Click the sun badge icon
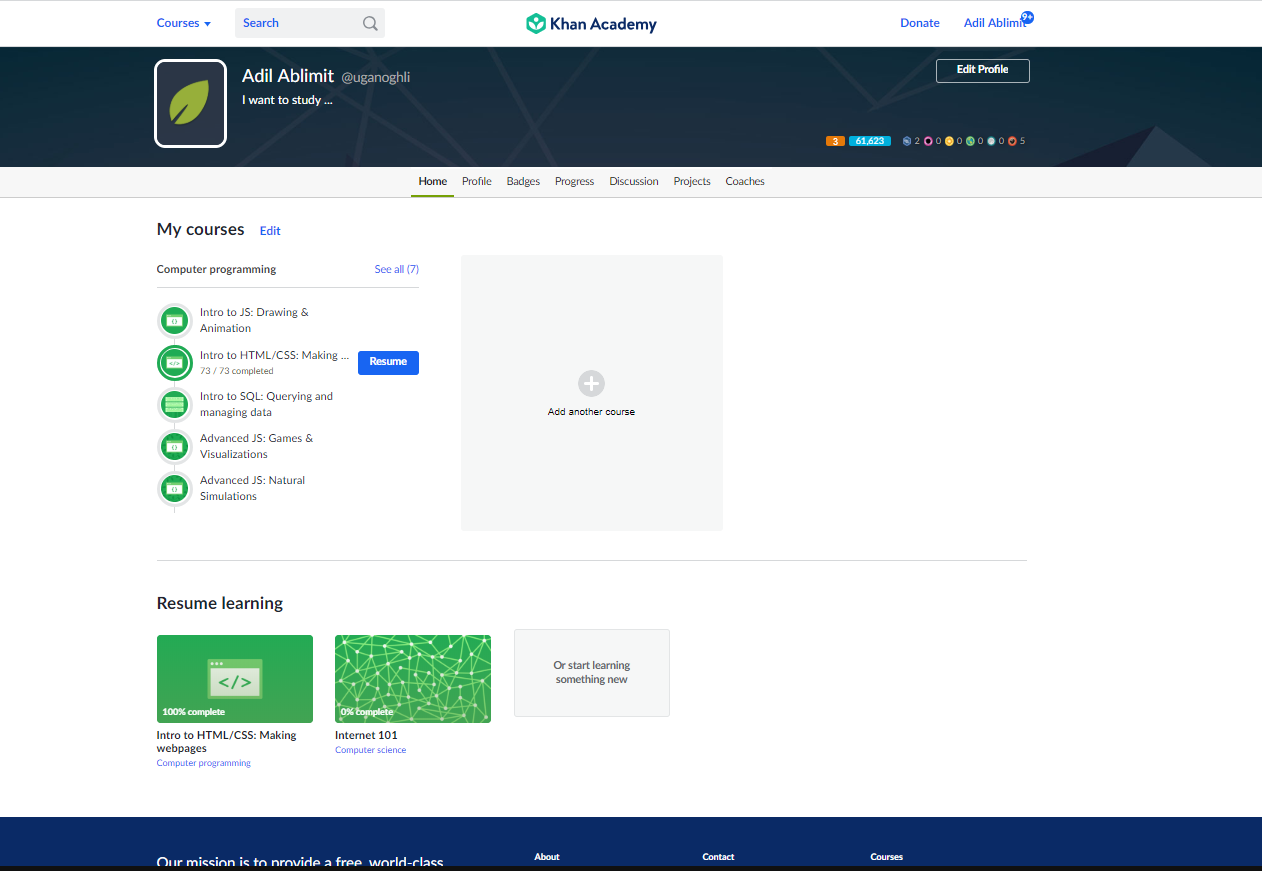Viewport: 1262px width, 871px height. click(x=949, y=141)
